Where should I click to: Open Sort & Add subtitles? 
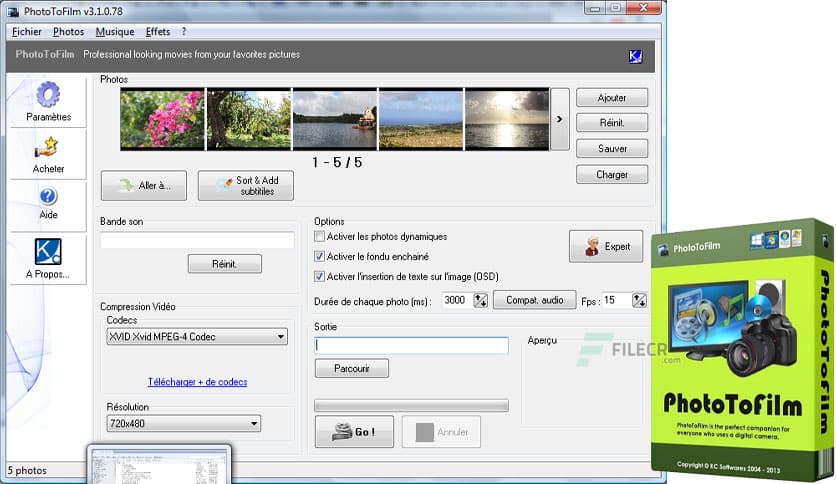246,185
